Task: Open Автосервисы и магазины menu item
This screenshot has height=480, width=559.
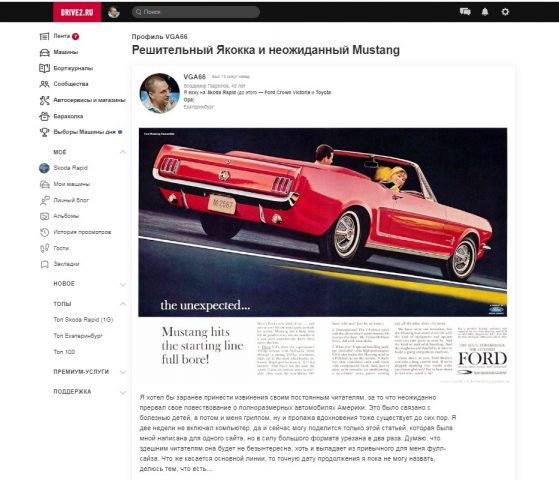Action: point(89,100)
